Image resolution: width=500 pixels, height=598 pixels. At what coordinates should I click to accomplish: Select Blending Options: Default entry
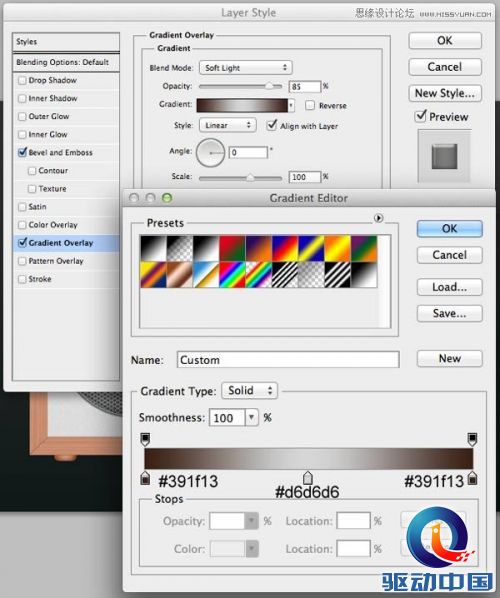[66, 62]
